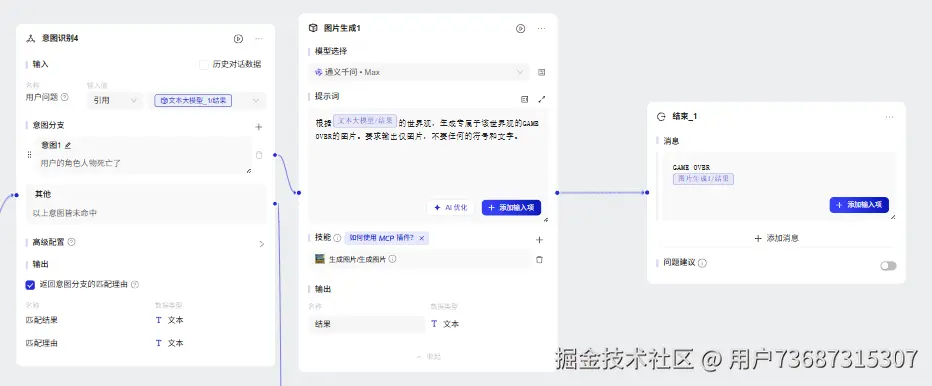Enable the 历史对话数据 checkbox
The height and width of the screenshot is (386, 932).
click(x=204, y=64)
